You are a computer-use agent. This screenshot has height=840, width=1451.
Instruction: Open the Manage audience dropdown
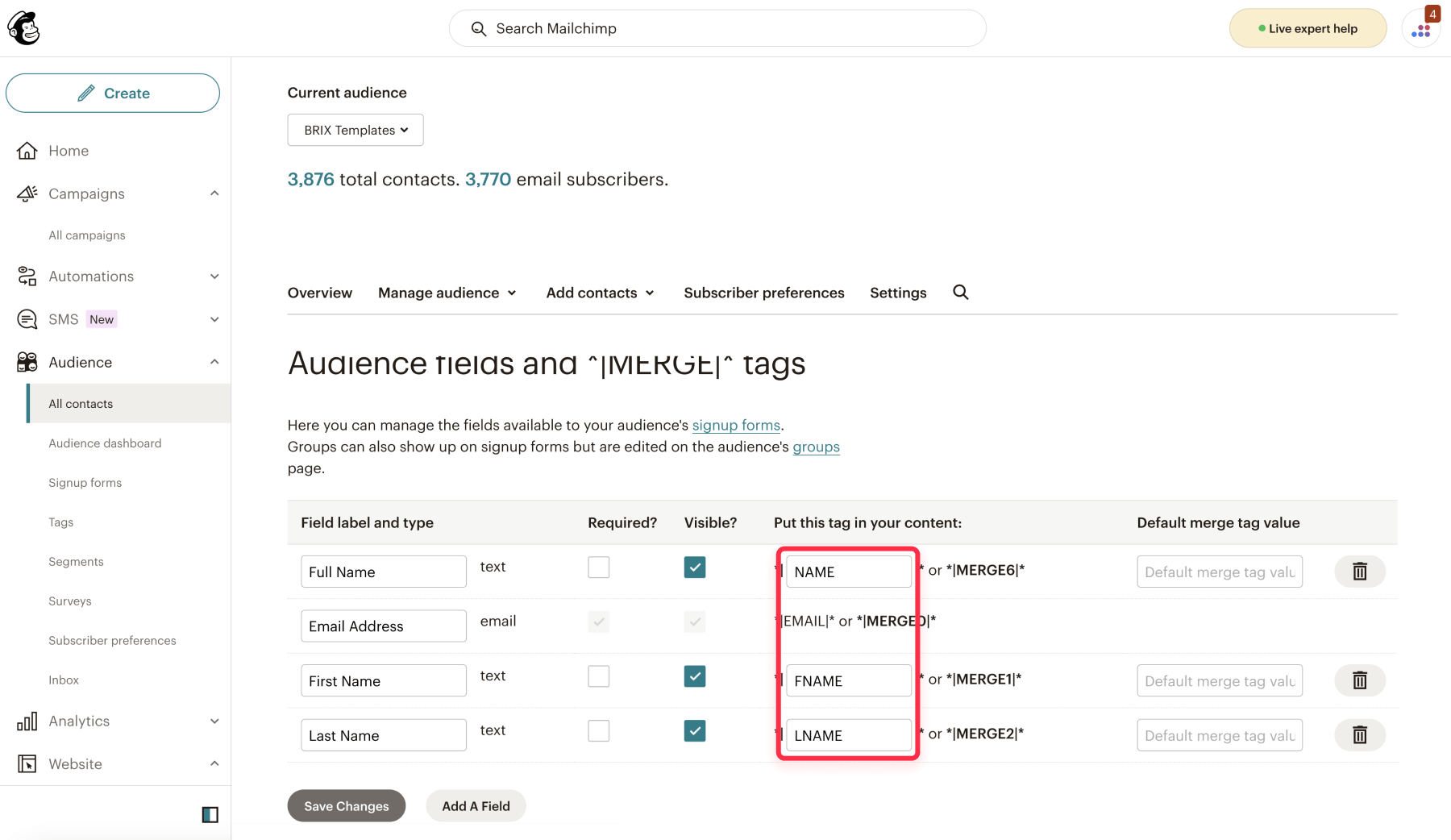(x=447, y=293)
